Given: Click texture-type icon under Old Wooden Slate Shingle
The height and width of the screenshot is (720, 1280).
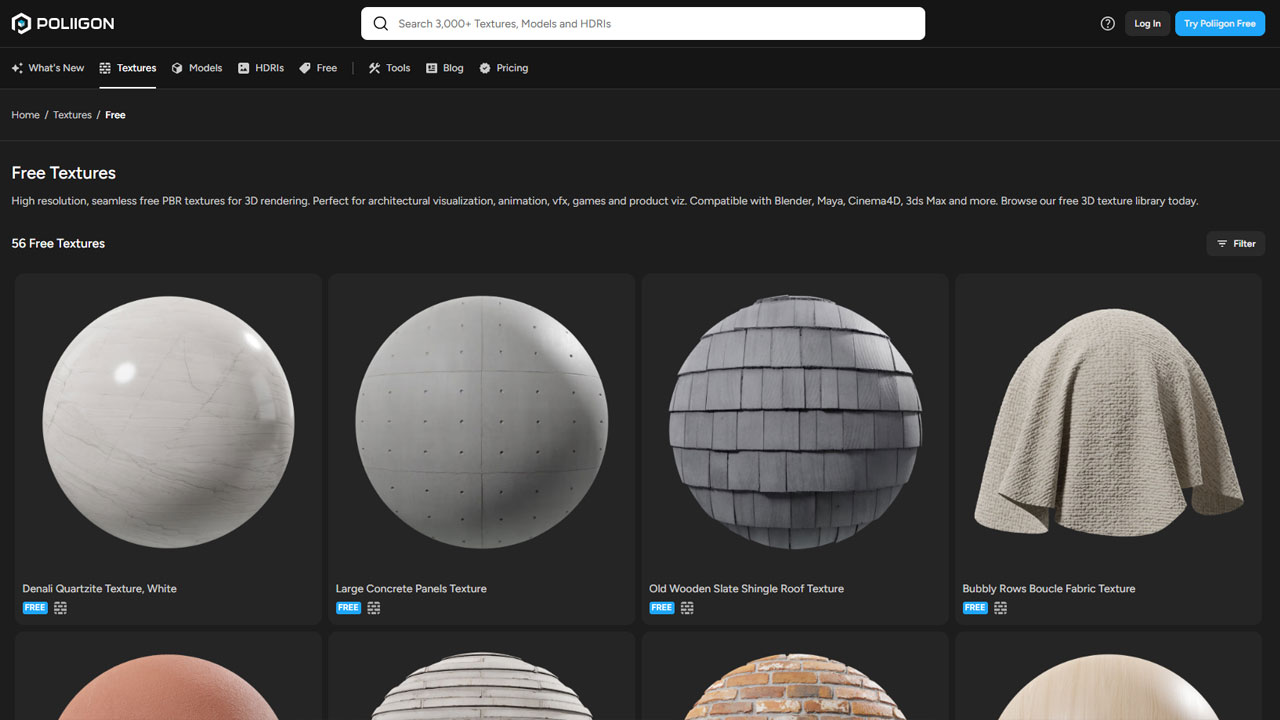Looking at the screenshot, I should pos(687,608).
